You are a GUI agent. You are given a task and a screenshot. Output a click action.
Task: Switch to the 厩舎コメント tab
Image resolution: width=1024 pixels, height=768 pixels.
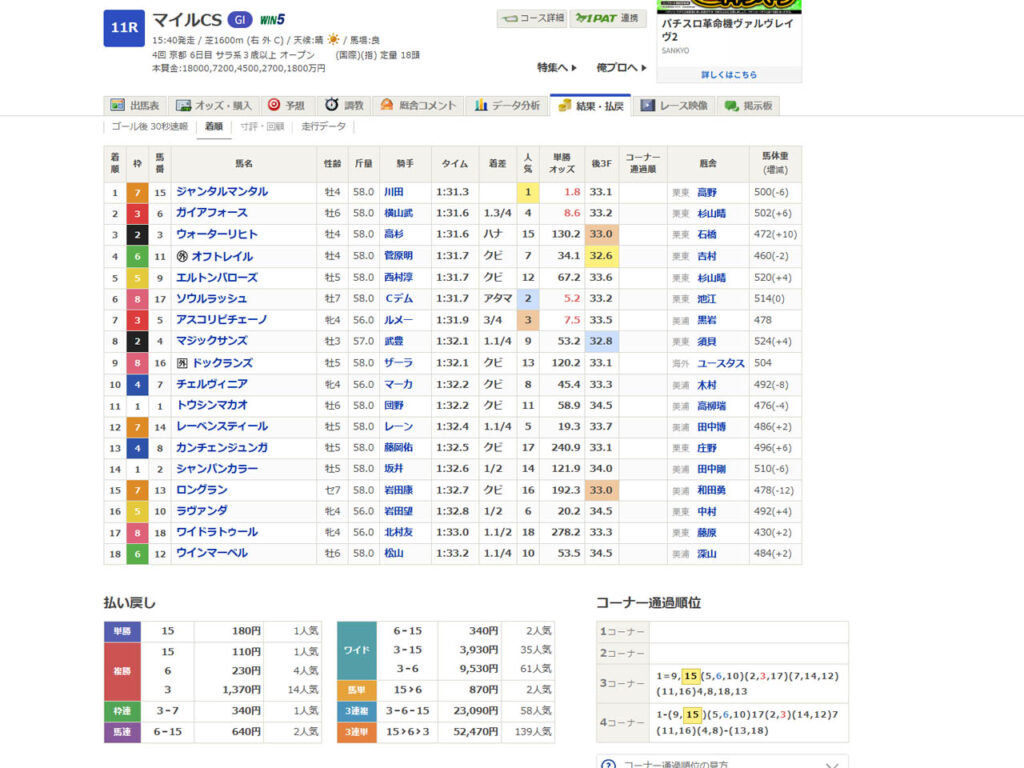pos(418,105)
